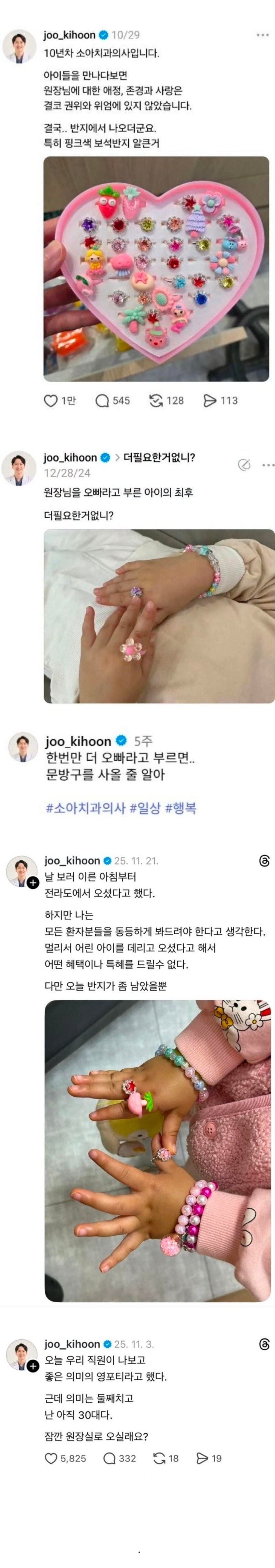Click Threads logo on 25. 11. 21. post
The image size is (275, 1568).
(264, 861)
